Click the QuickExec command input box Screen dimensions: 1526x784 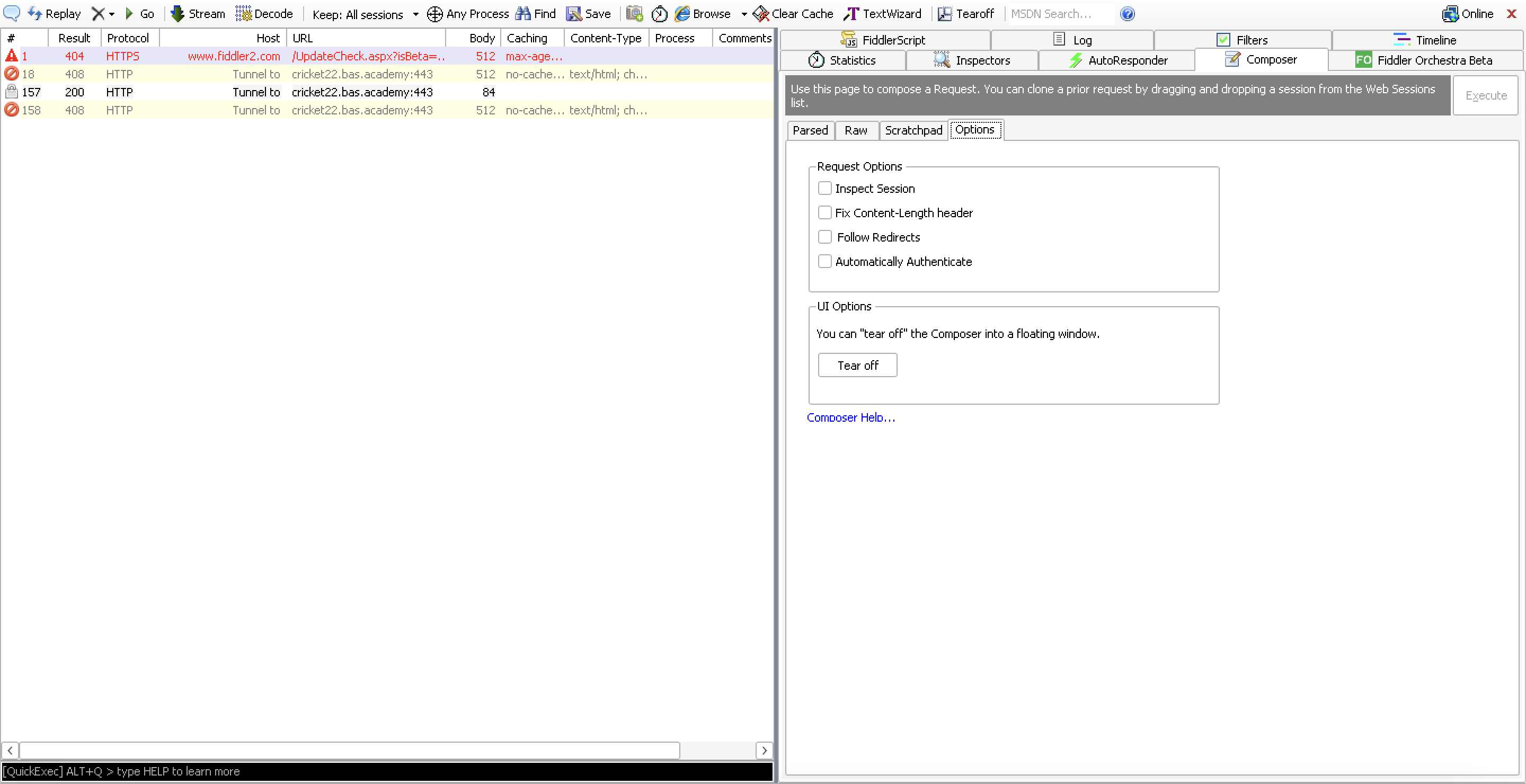(x=386, y=771)
